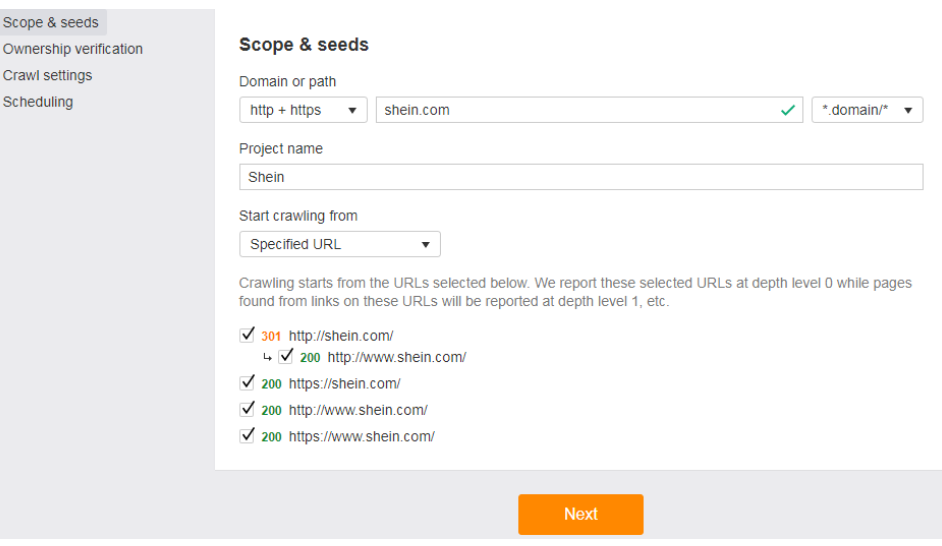This screenshot has width=942, height=546.
Task: Click the redirect arrow icon under http://shein.com/
Action: pos(267,358)
